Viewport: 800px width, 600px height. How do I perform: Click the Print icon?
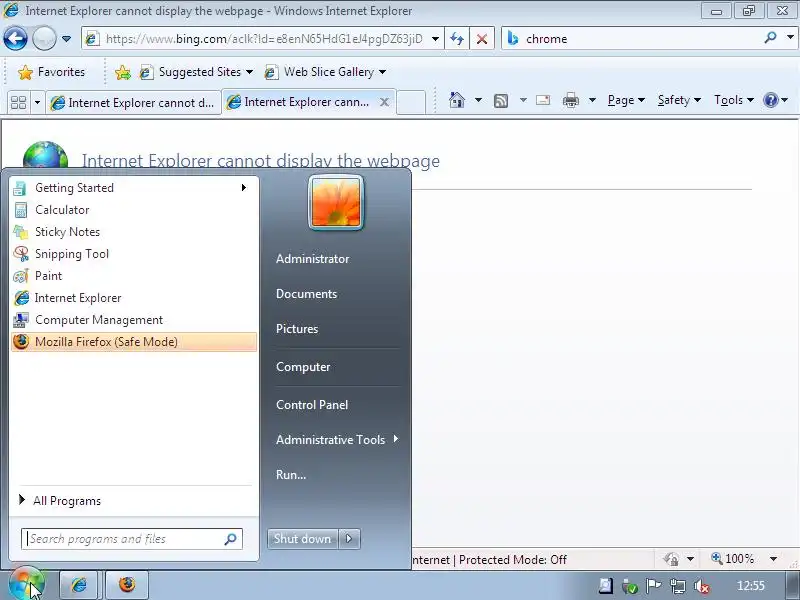click(570, 100)
